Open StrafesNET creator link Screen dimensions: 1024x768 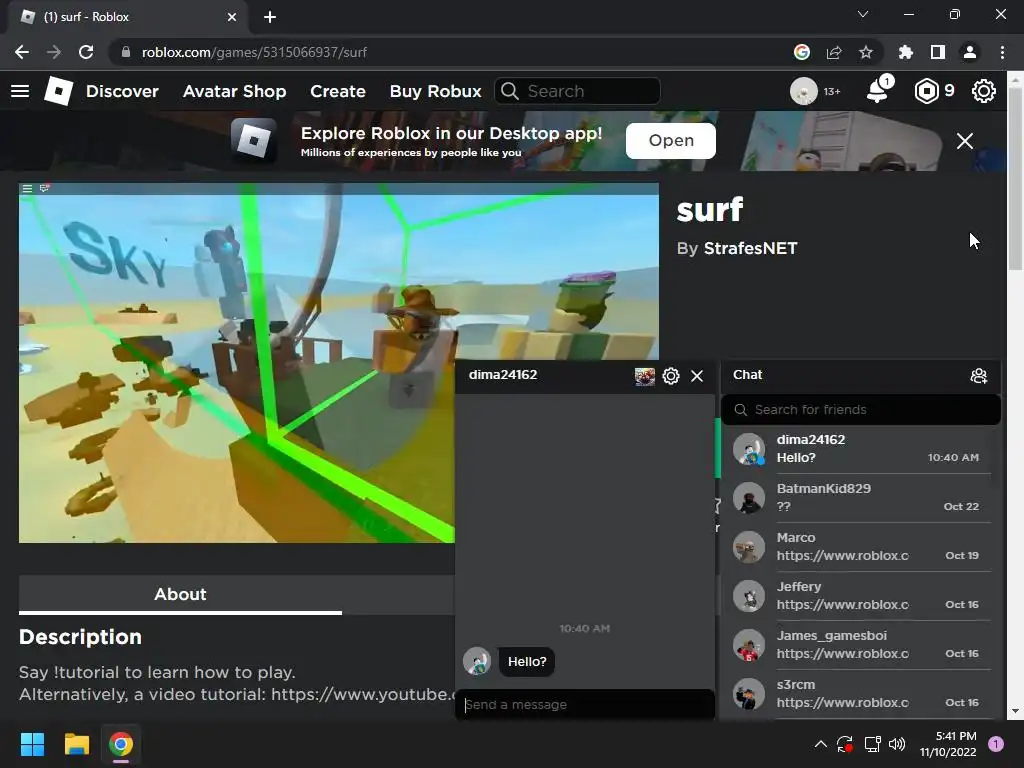point(750,249)
